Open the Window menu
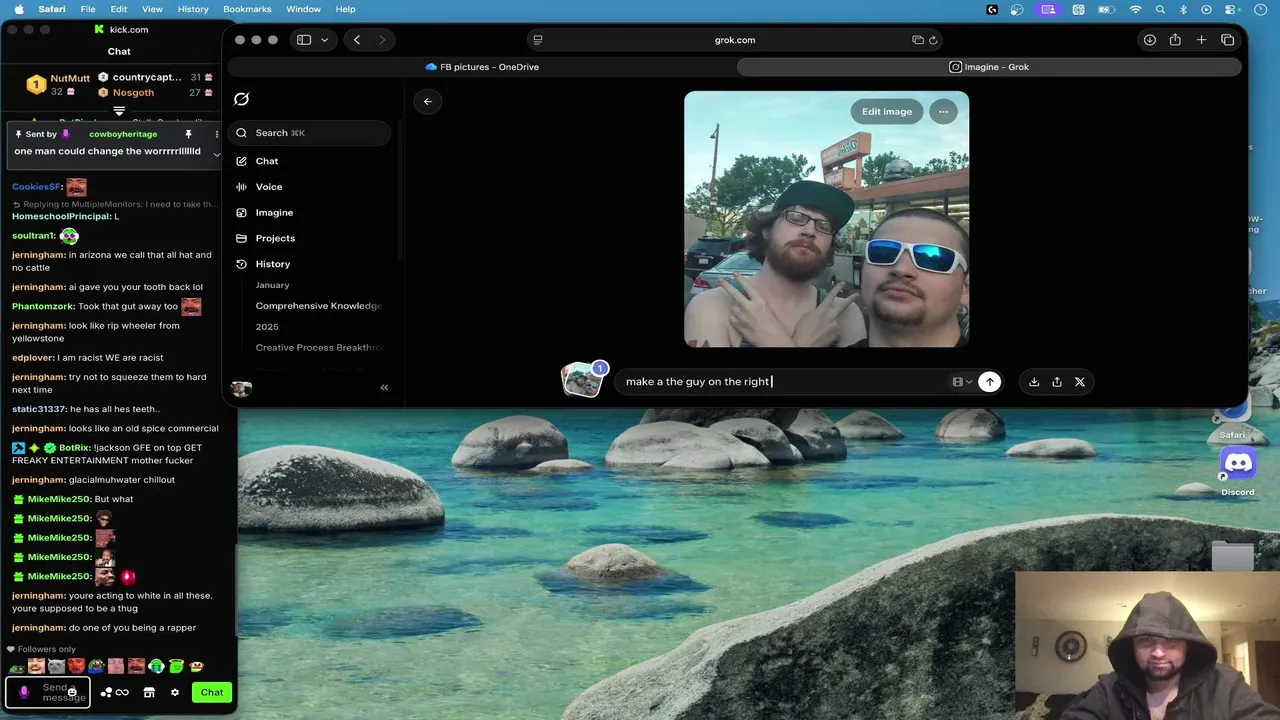1280x720 pixels. (304, 9)
